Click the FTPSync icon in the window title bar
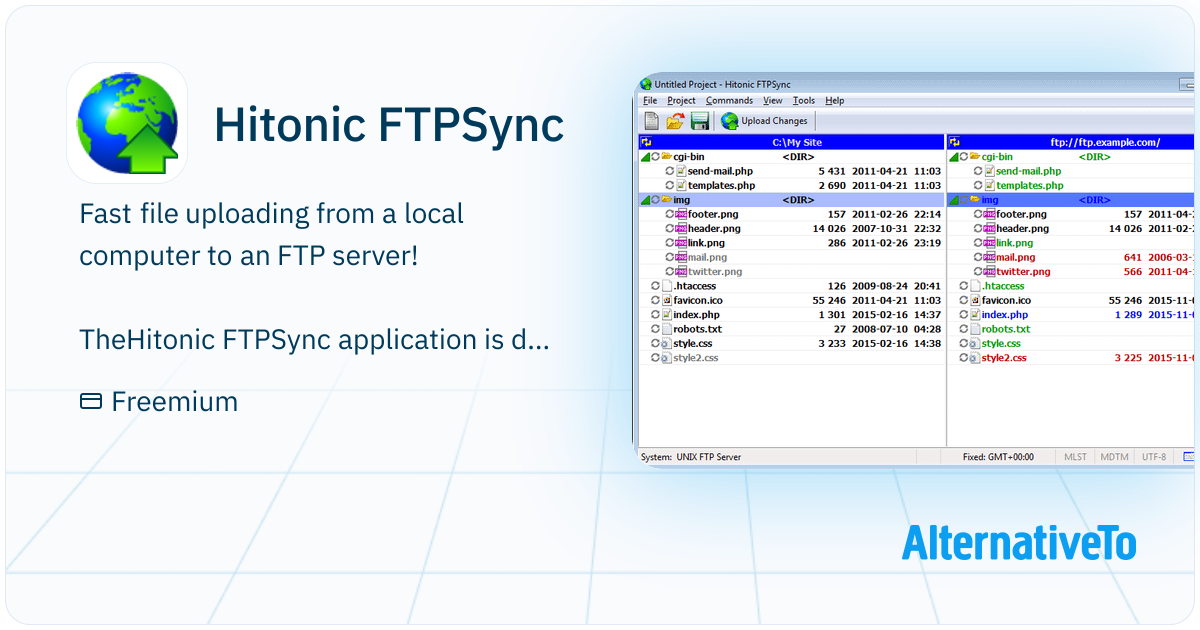 tap(646, 85)
